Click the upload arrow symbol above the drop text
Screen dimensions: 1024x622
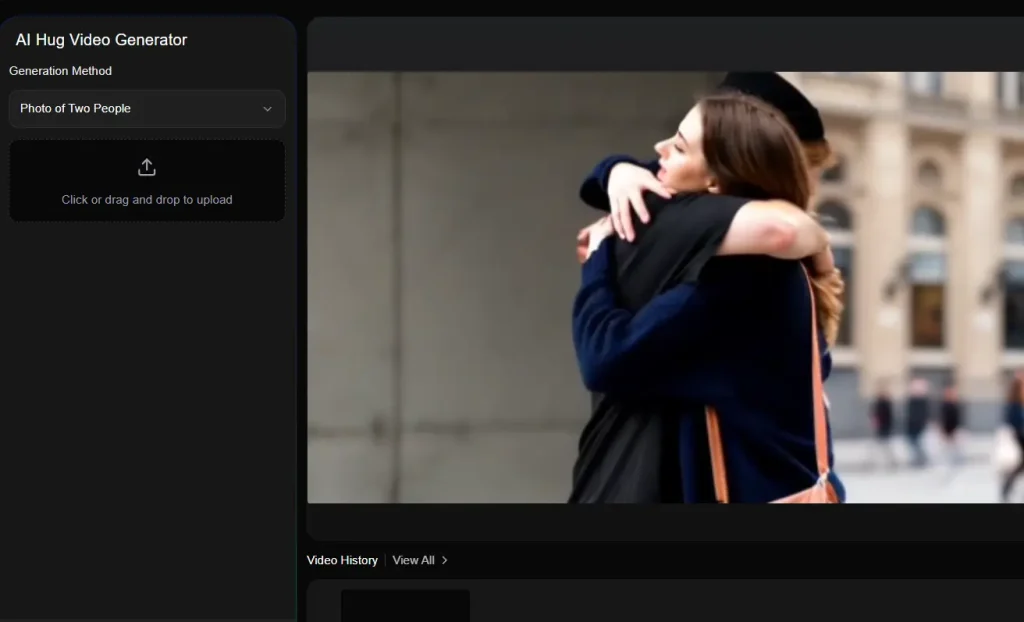click(x=147, y=167)
